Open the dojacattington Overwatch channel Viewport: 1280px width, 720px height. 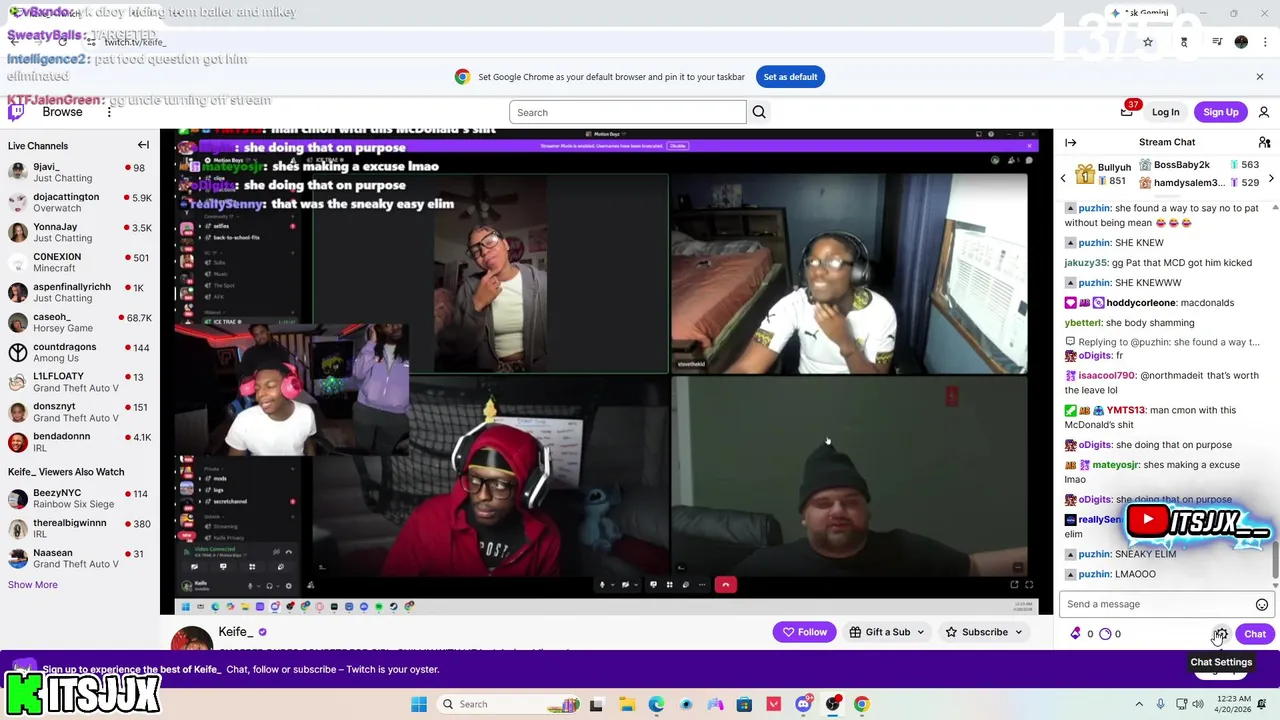[x=80, y=202]
